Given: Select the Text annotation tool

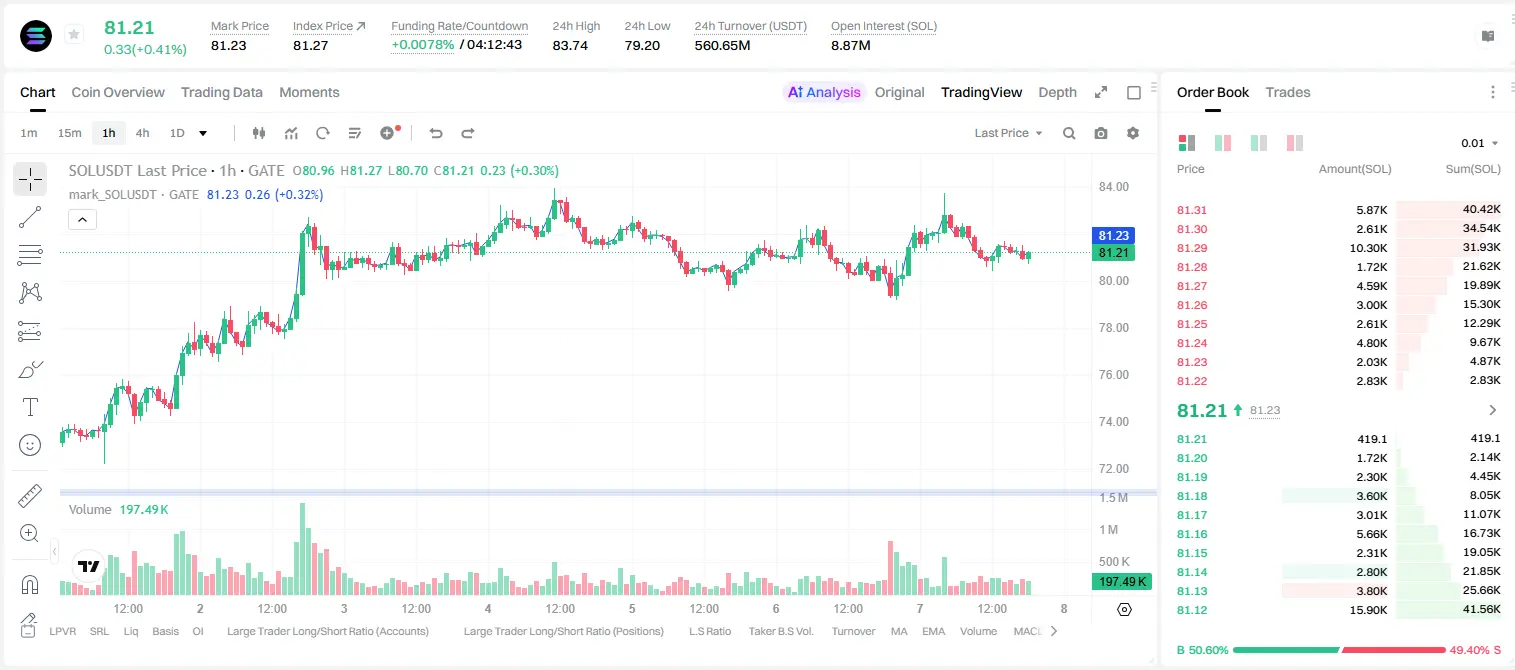Looking at the screenshot, I should click(30, 407).
